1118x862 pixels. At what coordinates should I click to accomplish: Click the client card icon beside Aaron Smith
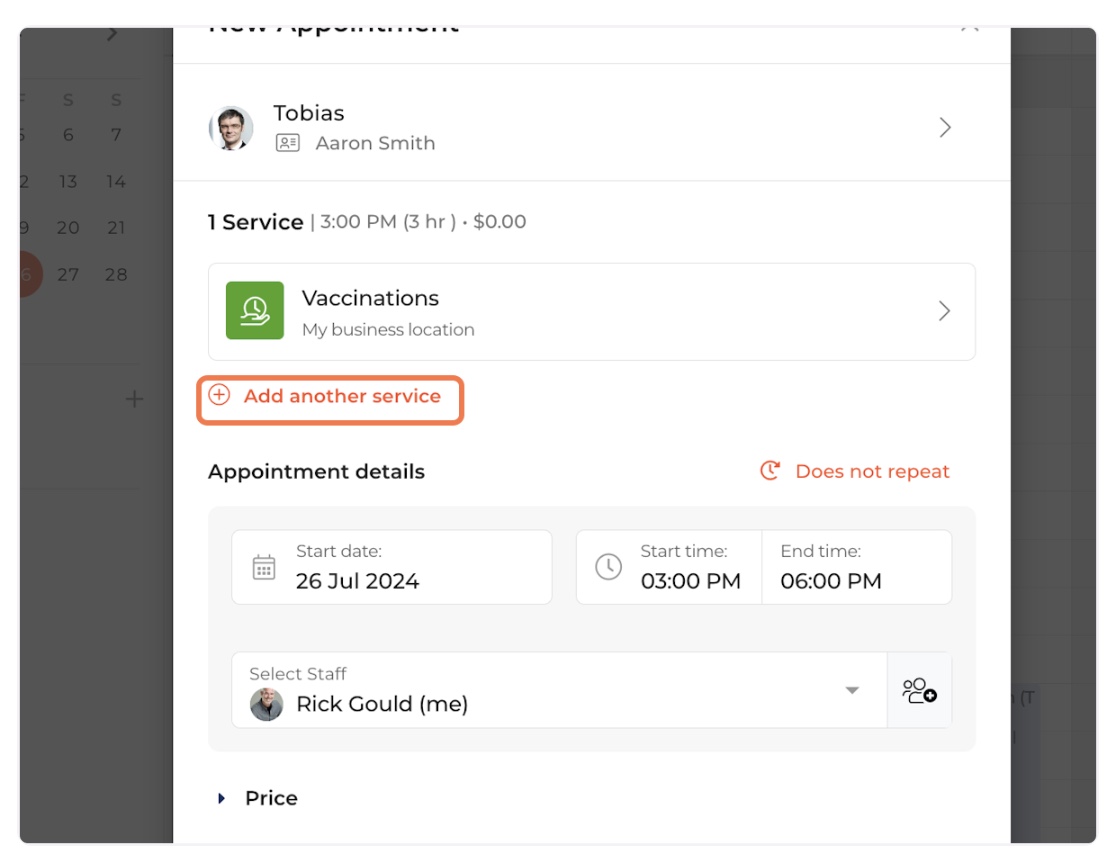[288, 143]
